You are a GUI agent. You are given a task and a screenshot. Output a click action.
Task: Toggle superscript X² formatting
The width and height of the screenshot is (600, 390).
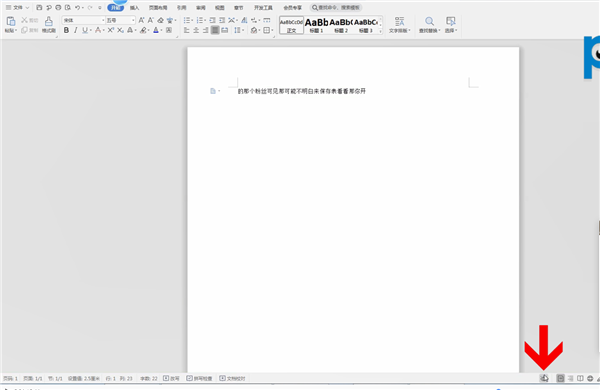pos(111,30)
